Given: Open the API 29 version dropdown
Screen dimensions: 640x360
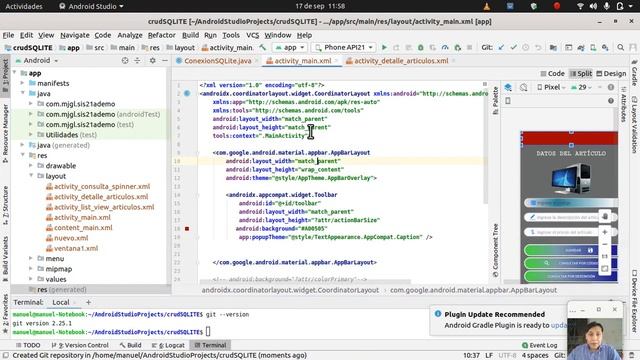Looking at the screenshot, I should tap(582, 87).
